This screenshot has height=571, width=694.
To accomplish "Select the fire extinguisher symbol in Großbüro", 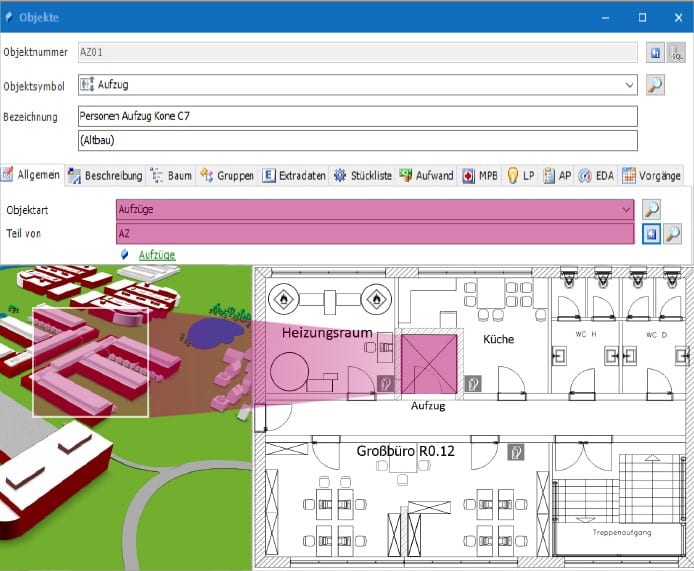I will (x=515, y=451).
